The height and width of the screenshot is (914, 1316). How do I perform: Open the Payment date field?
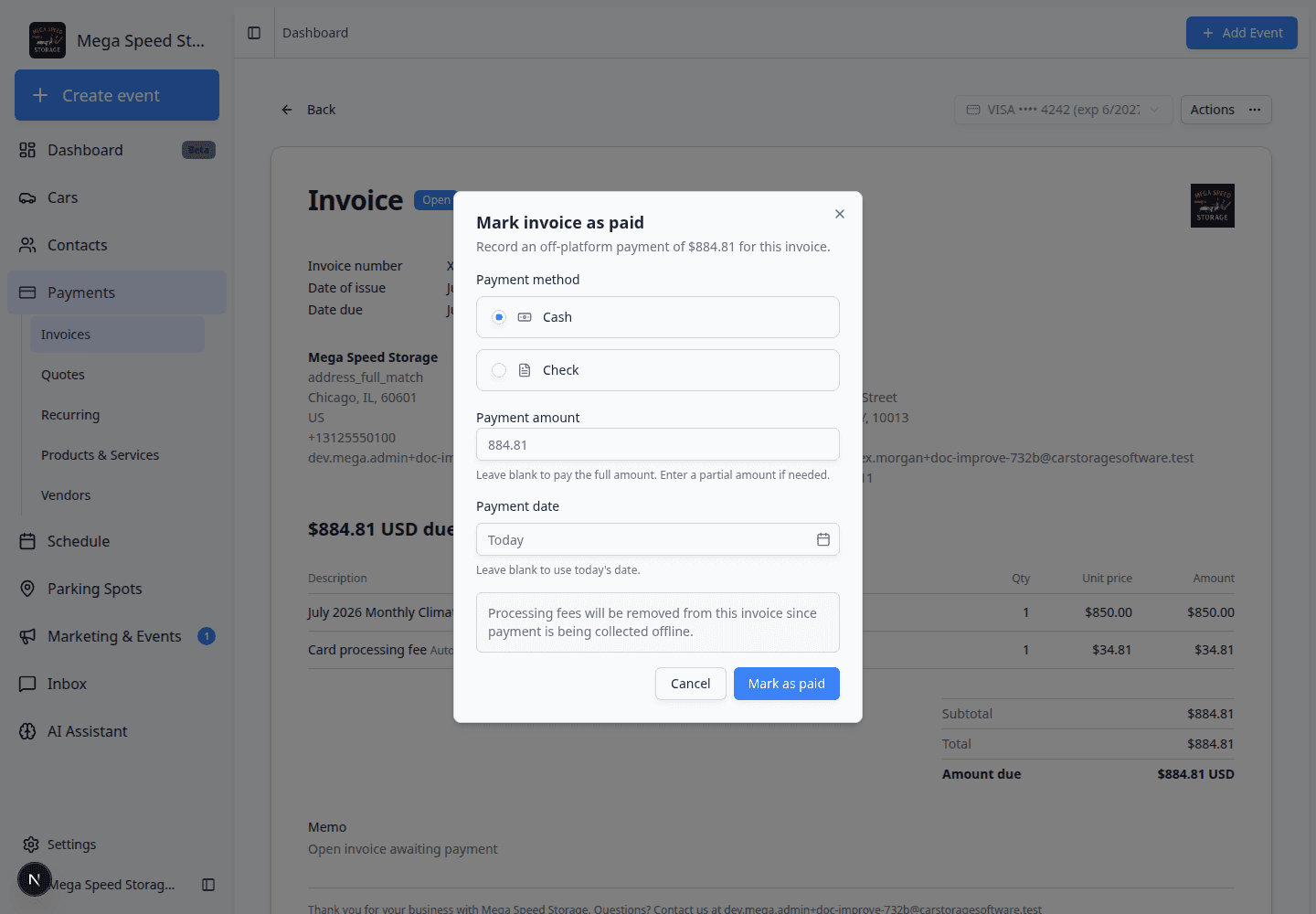coord(658,540)
